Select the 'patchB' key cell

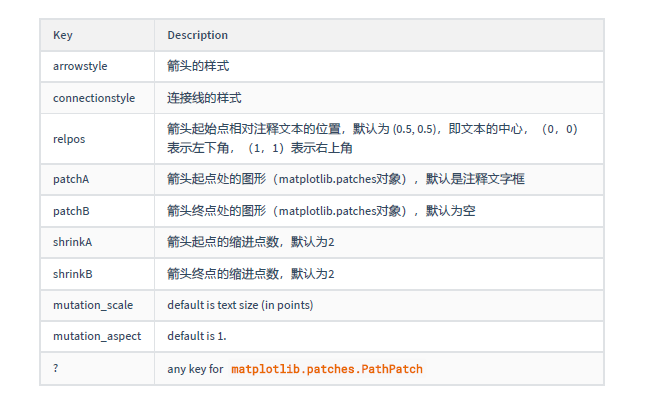97,211
